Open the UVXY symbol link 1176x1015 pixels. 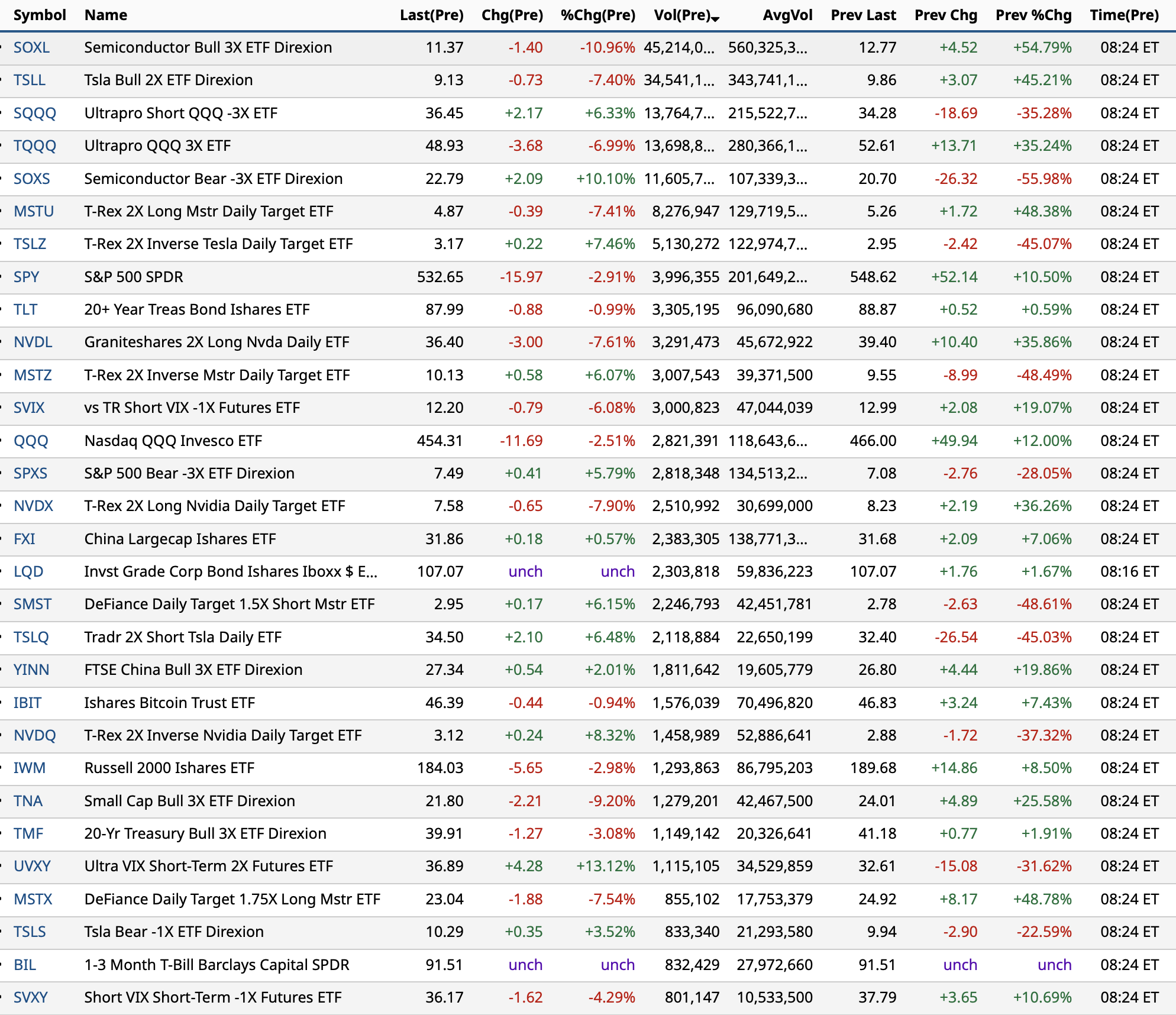(32, 866)
